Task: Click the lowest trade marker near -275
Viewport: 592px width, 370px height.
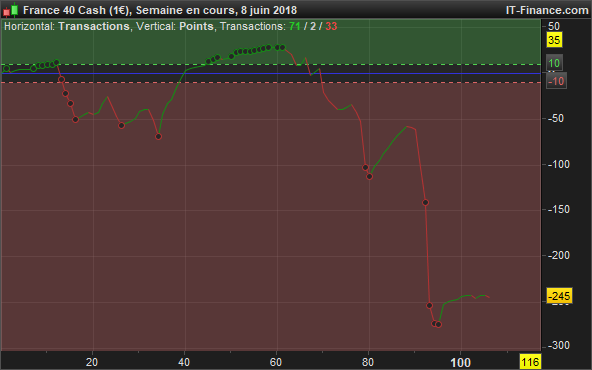Action: [438, 325]
